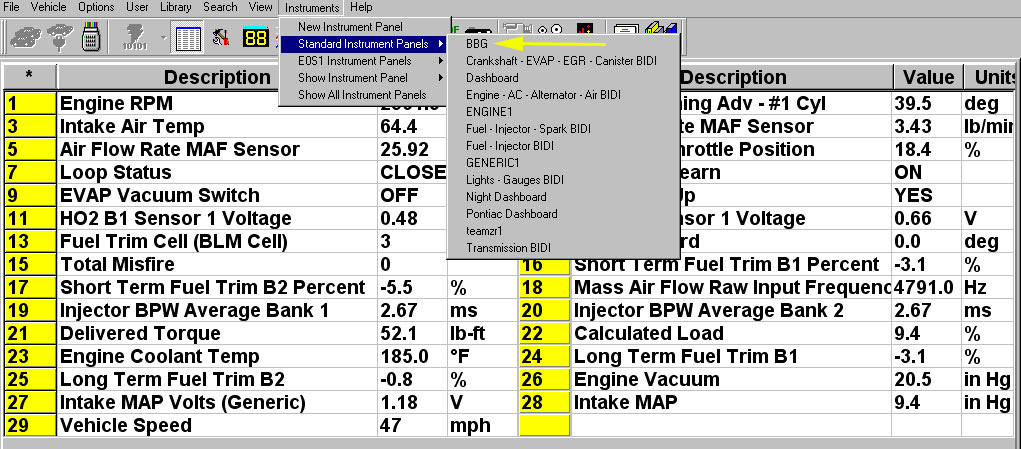Select the Vehicle Speed row number 29

coord(30,426)
